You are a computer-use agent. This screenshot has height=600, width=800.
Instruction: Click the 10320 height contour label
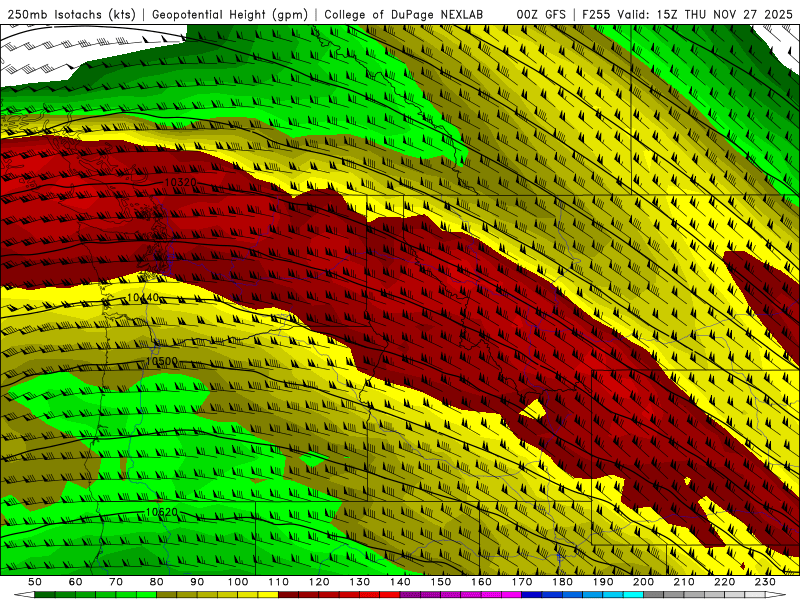tap(181, 183)
